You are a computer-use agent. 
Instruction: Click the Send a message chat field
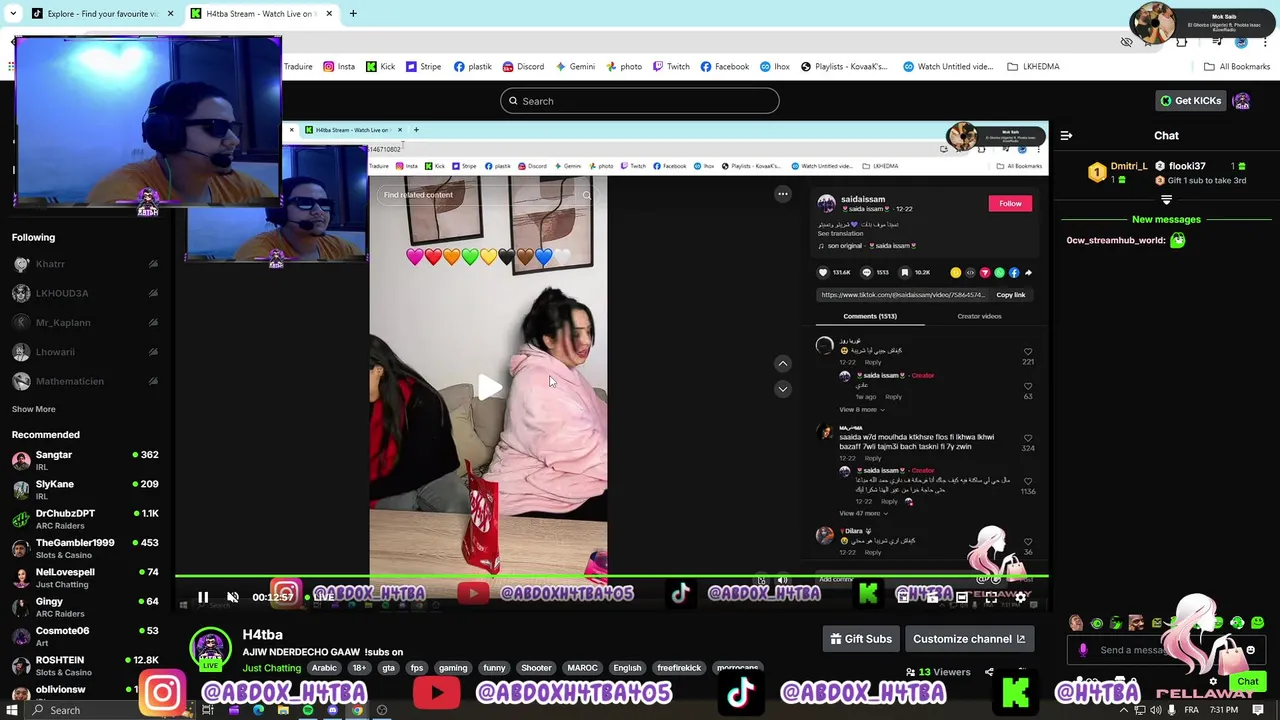click(1165, 650)
